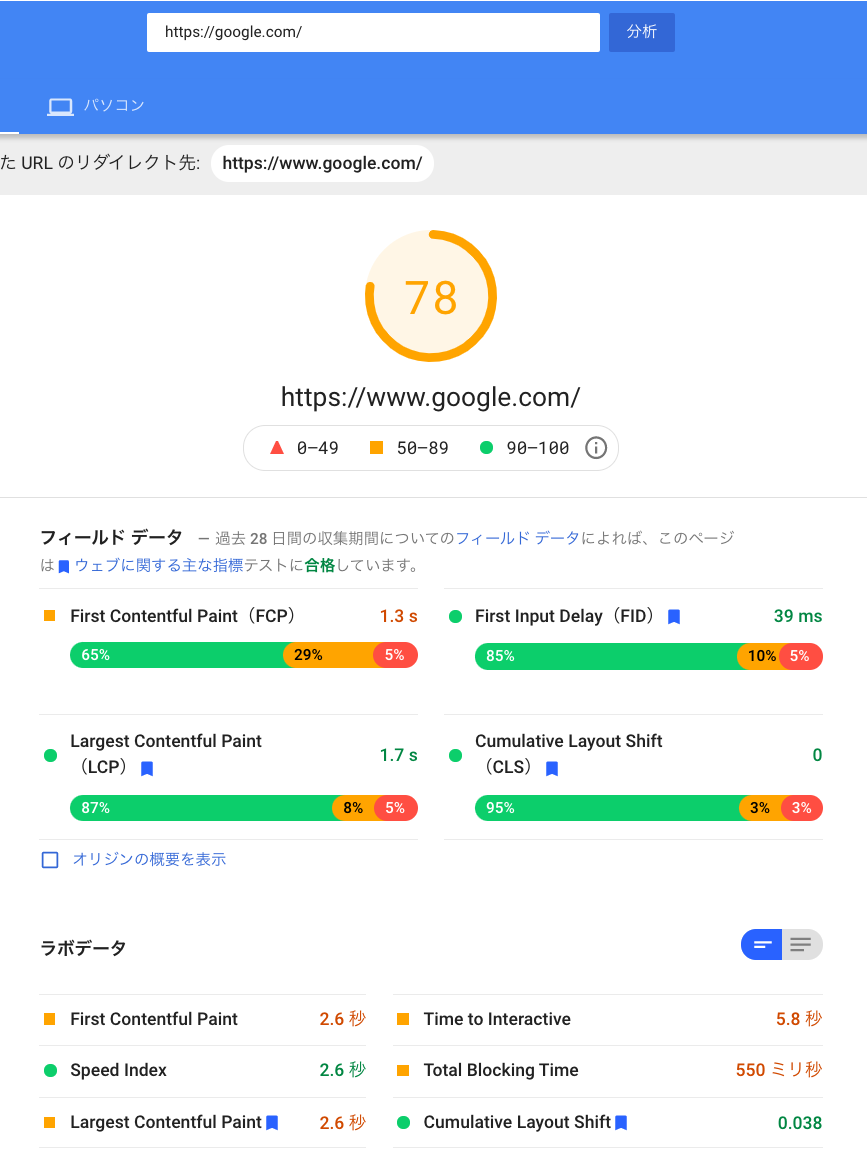This screenshot has height=1155, width=867.
Task: Open the redirected URL https://www.google.com/
Action: 322,162
